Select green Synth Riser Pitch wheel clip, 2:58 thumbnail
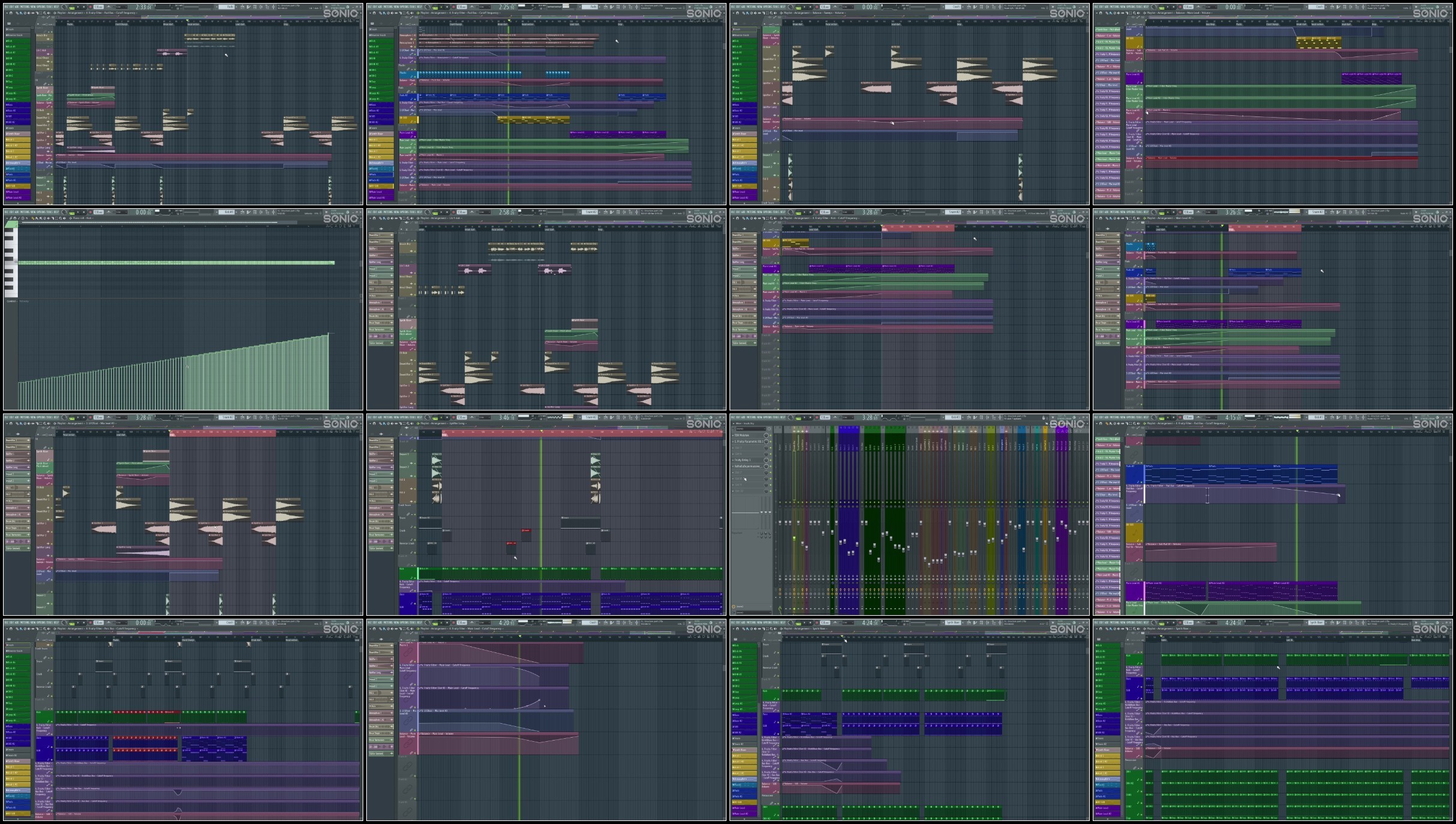The height and width of the screenshot is (824, 1456). coord(571,334)
